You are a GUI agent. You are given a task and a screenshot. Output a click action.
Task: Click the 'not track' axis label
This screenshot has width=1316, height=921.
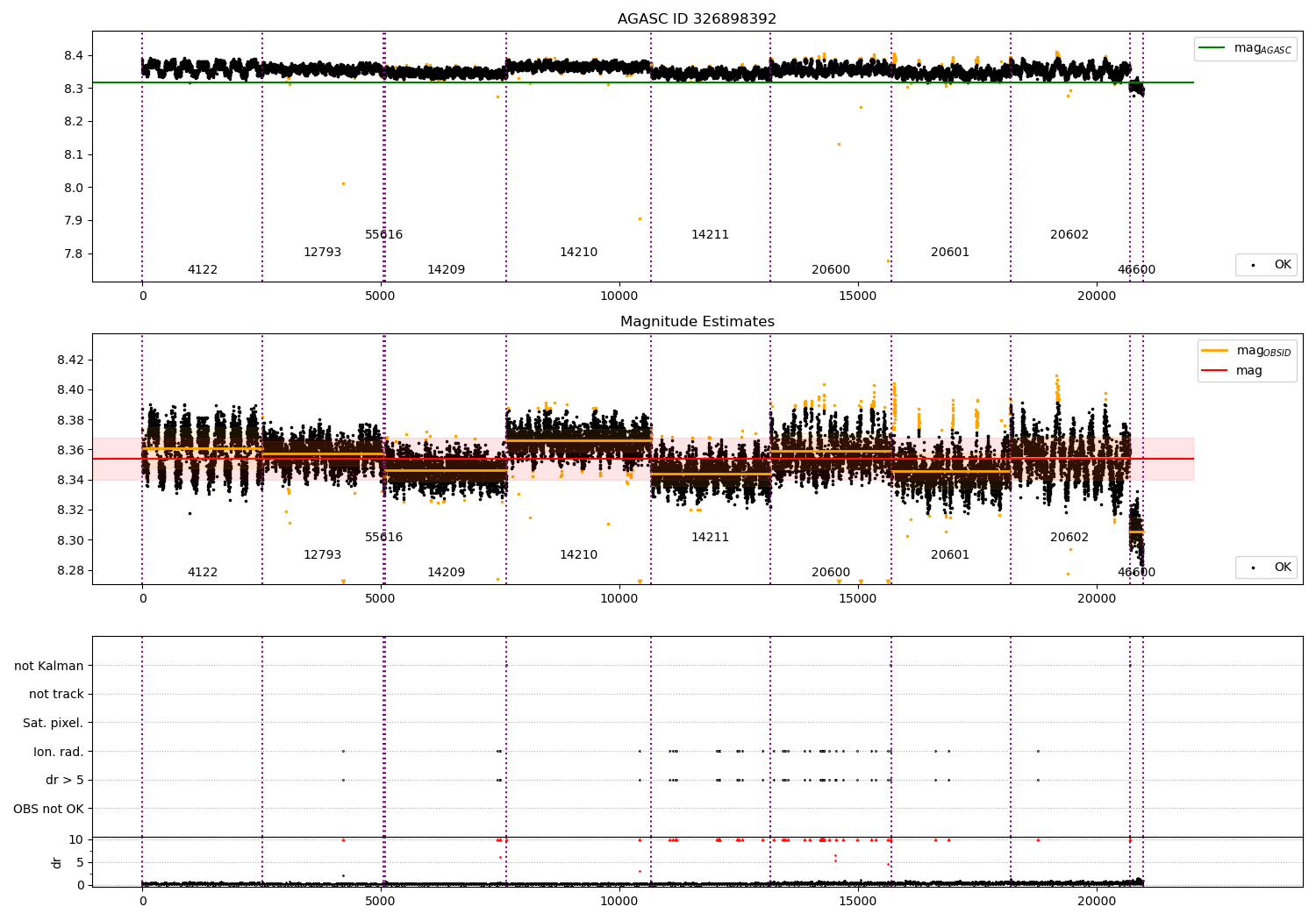click(56, 694)
